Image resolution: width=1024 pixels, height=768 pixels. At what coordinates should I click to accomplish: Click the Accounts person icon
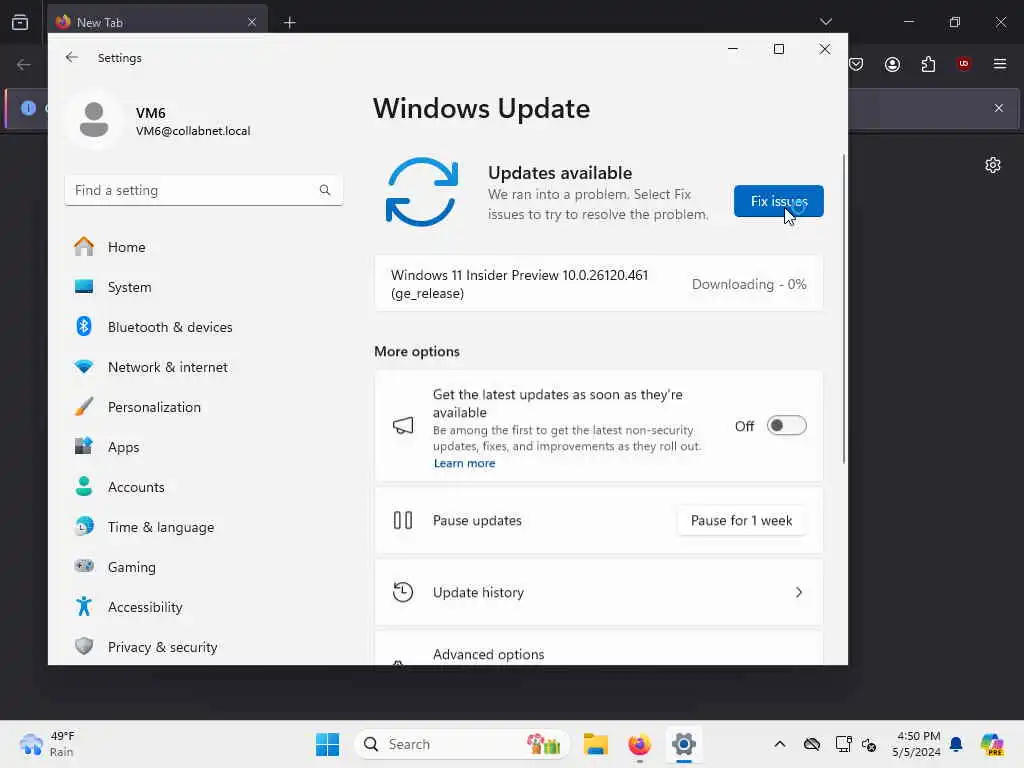coord(84,487)
